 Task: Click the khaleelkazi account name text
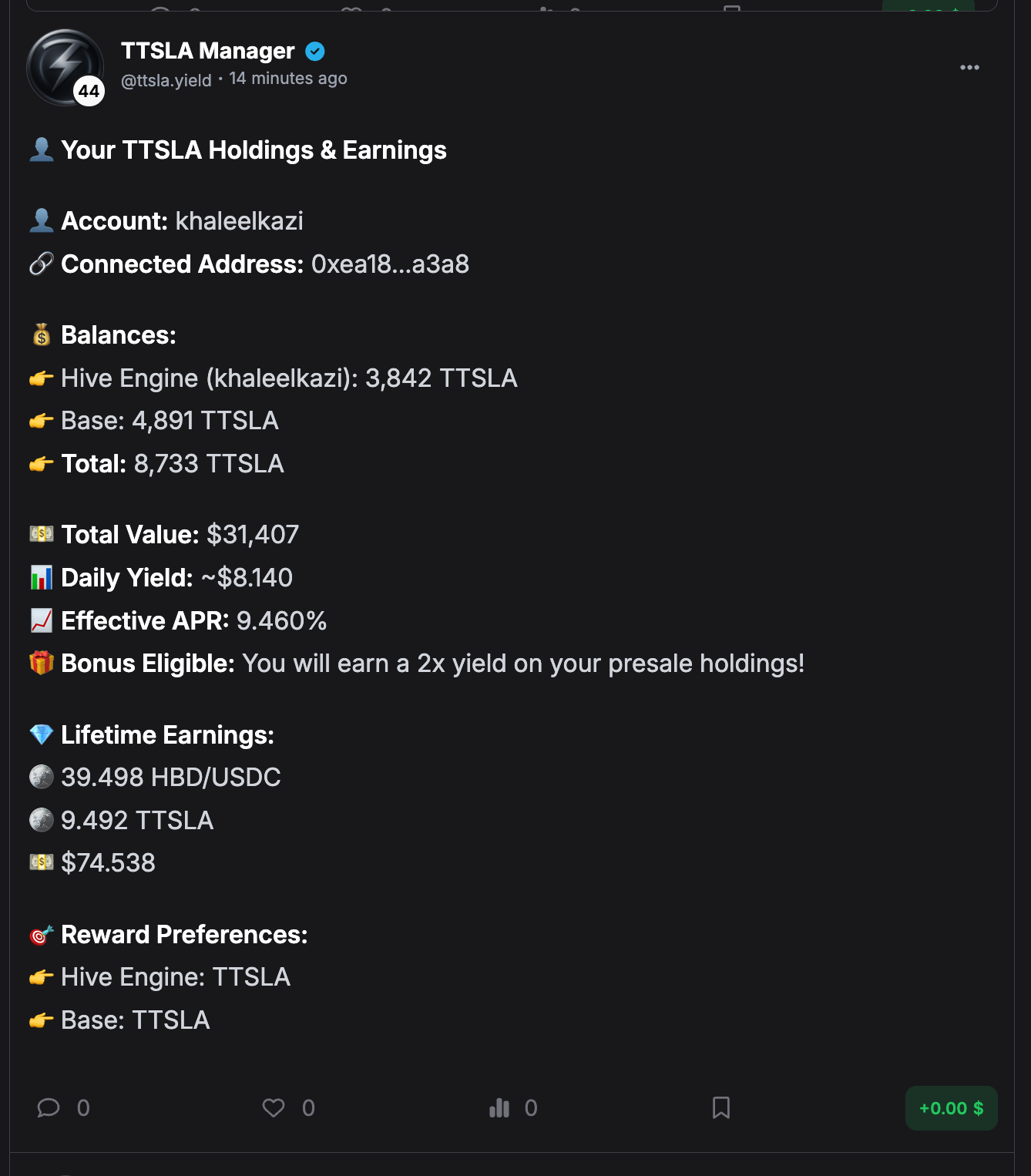240,221
